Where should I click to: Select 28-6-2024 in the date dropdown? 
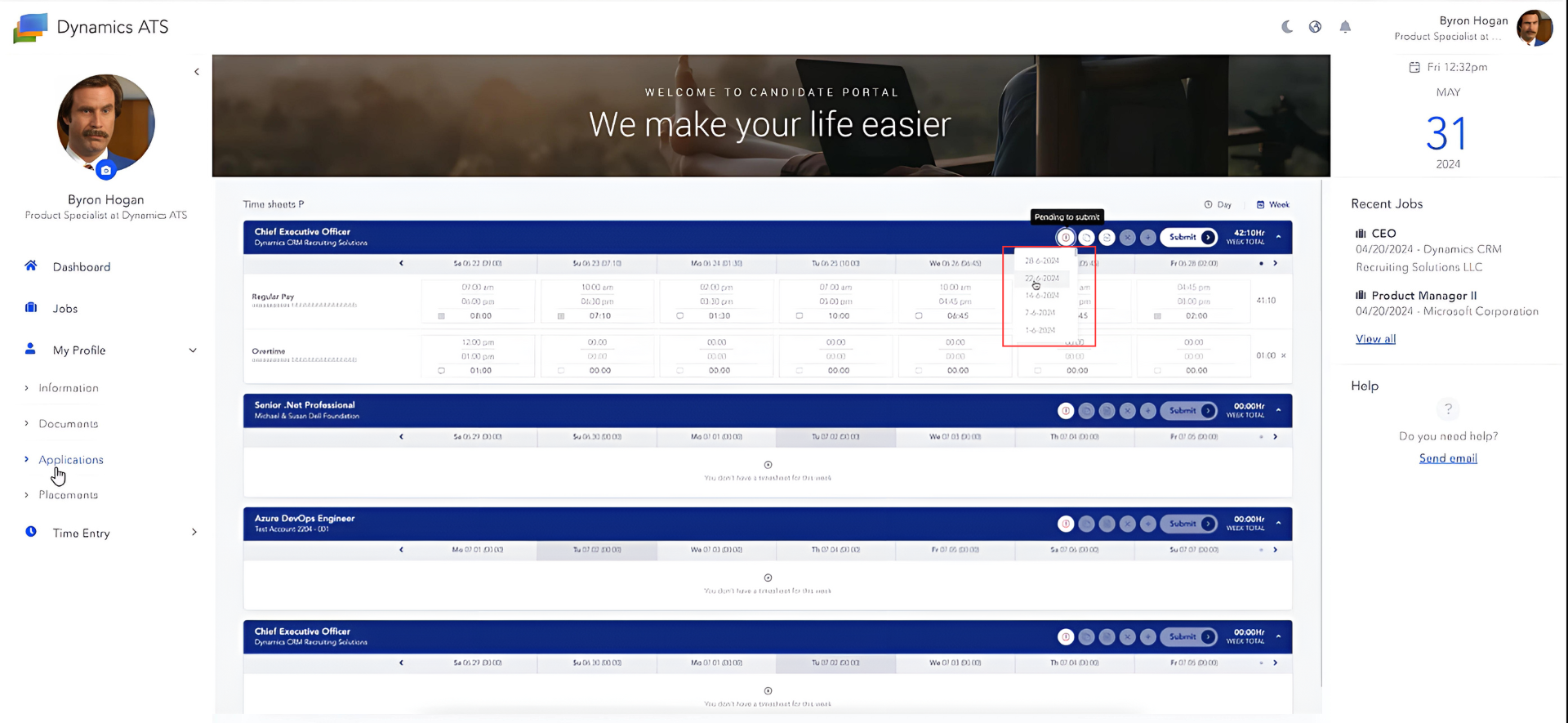(1042, 261)
